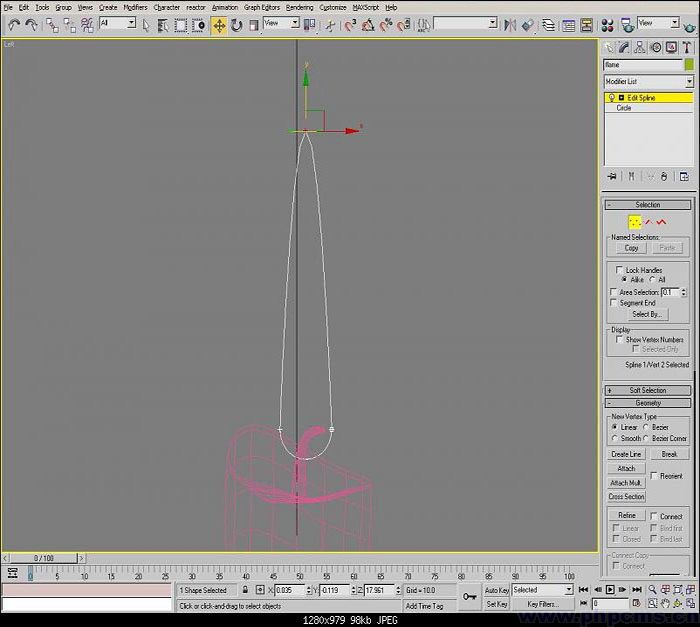Click the Attach button

[626, 468]
